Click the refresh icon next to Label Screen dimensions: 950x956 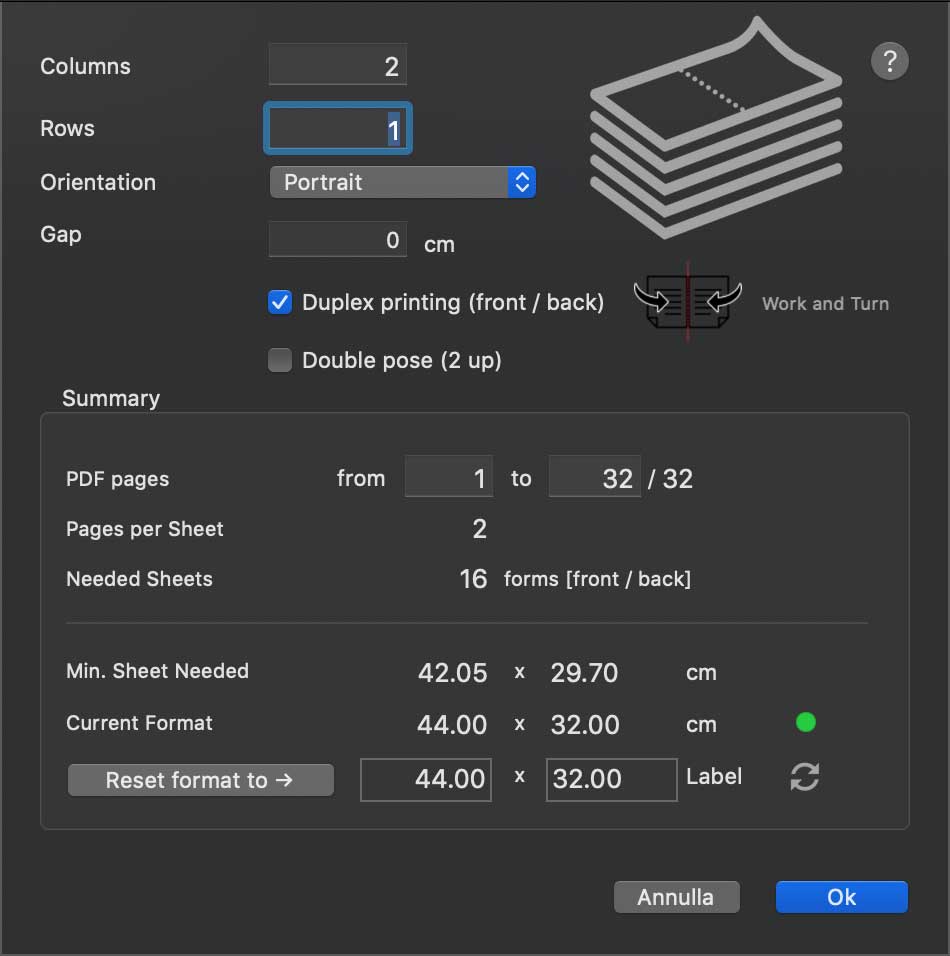pos(804,777)
